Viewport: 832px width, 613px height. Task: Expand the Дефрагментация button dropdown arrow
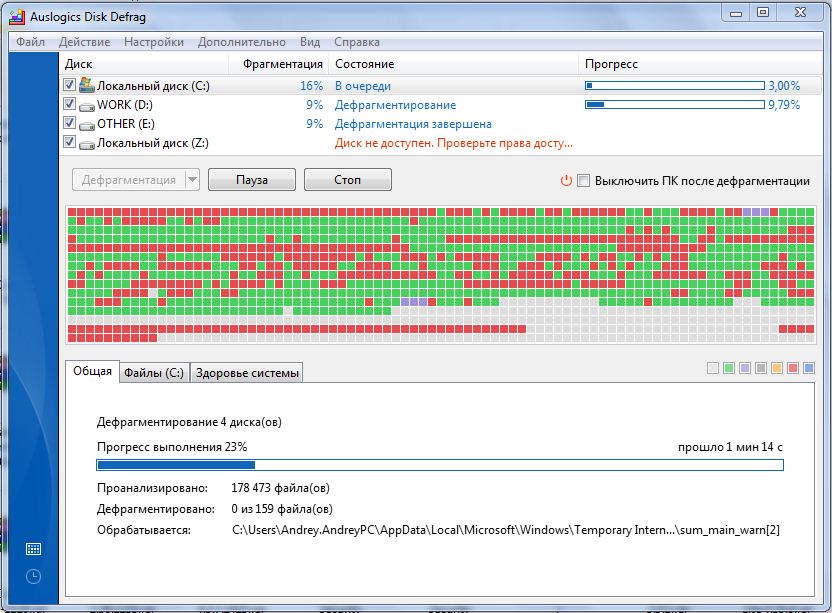(191, 180)
